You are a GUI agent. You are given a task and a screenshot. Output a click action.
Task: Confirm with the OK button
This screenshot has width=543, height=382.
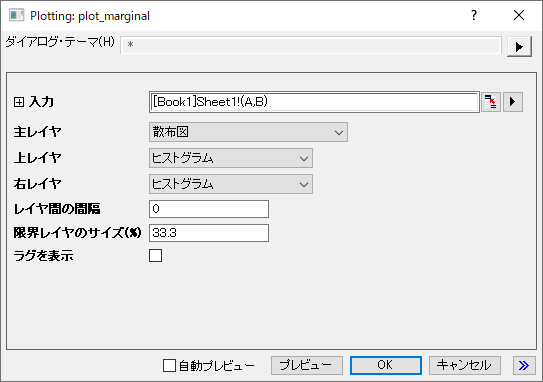[386, 365]
